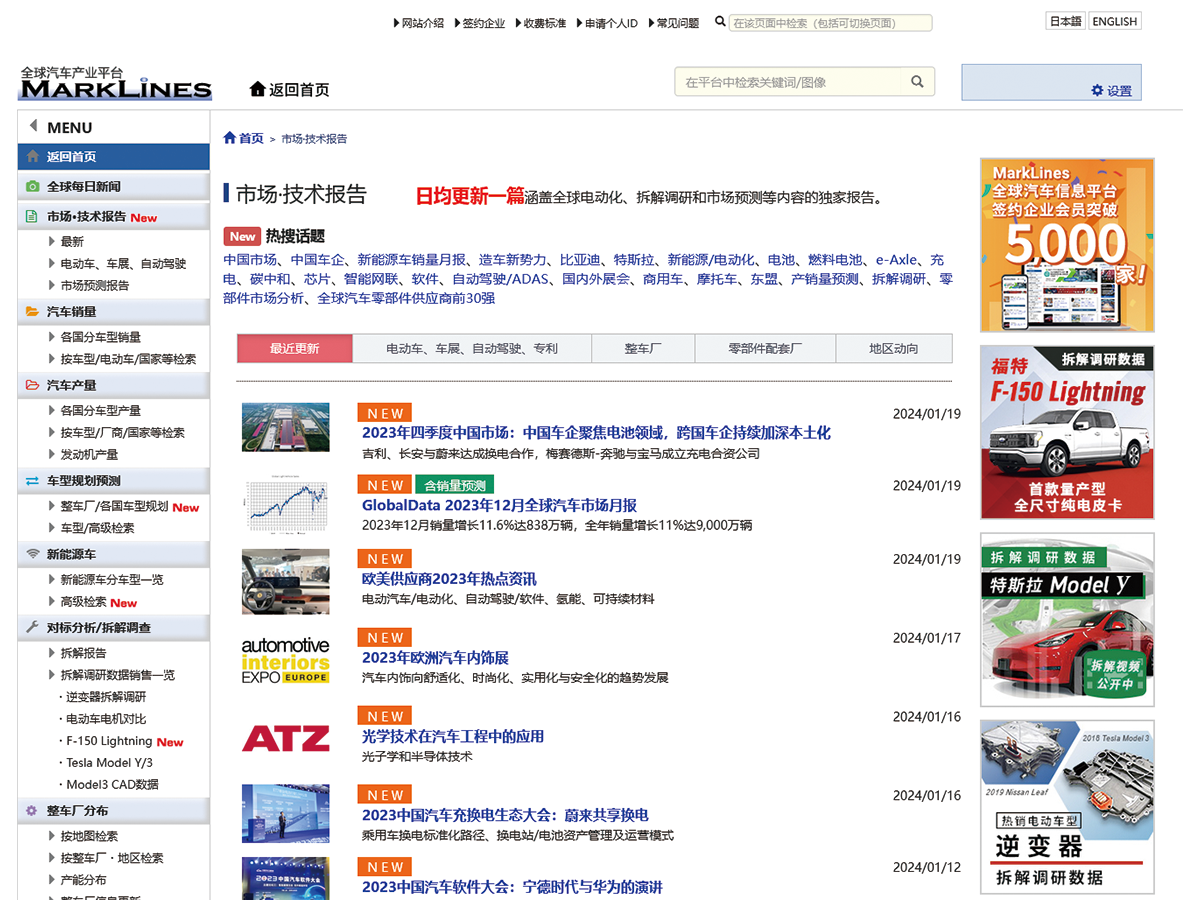
Task: Select the 最近更新 tab
Action: pos(295,348)
